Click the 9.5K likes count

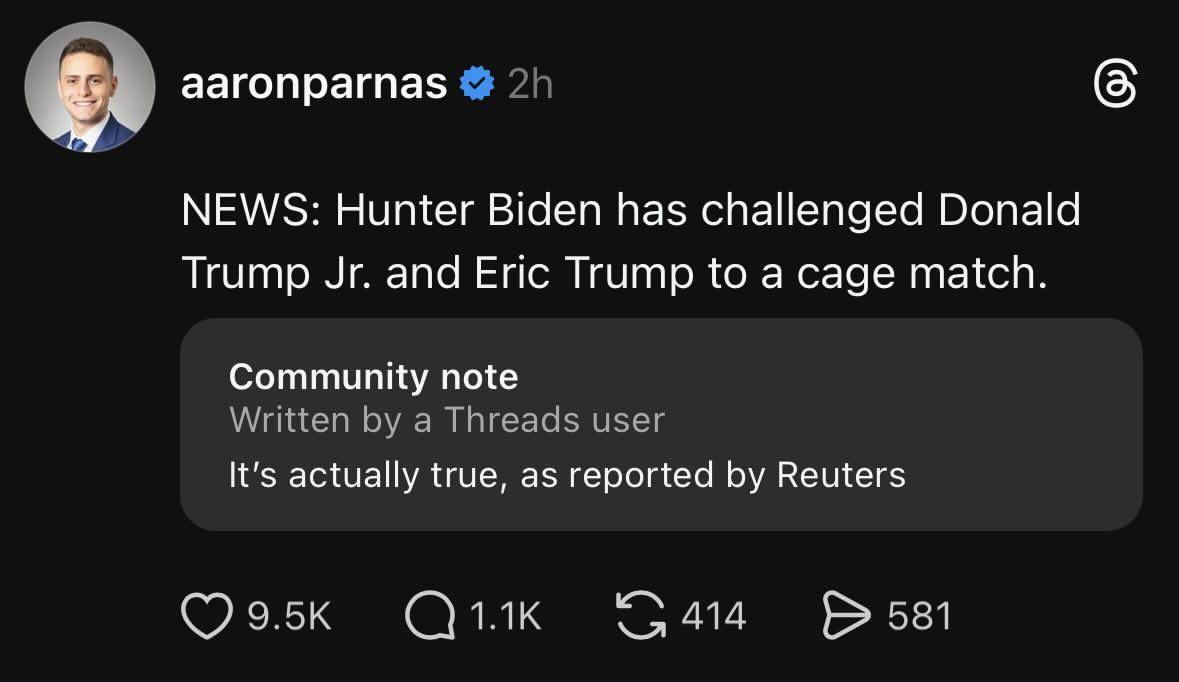289,616
